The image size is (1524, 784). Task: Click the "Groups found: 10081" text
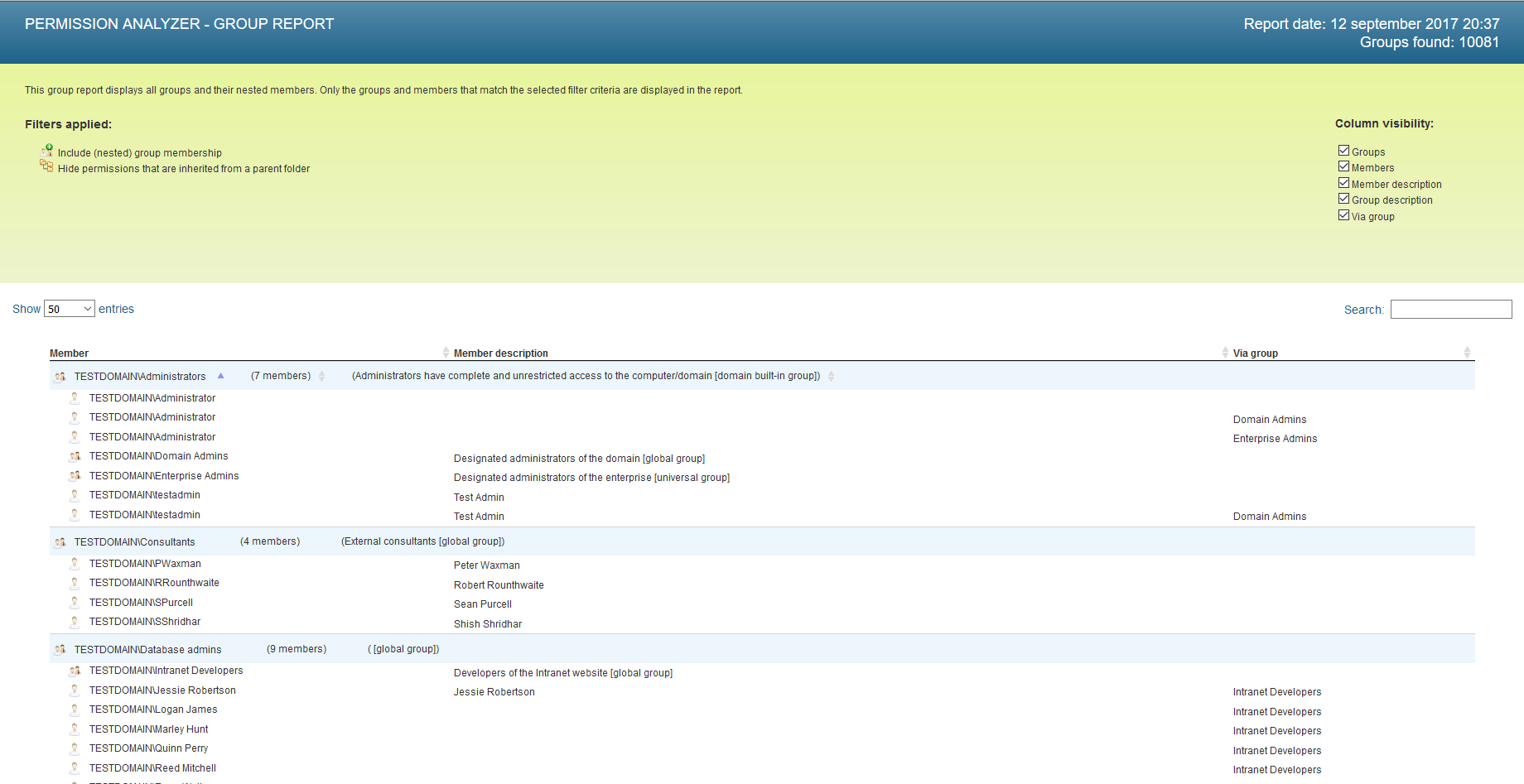click(x=1430, y=42)
